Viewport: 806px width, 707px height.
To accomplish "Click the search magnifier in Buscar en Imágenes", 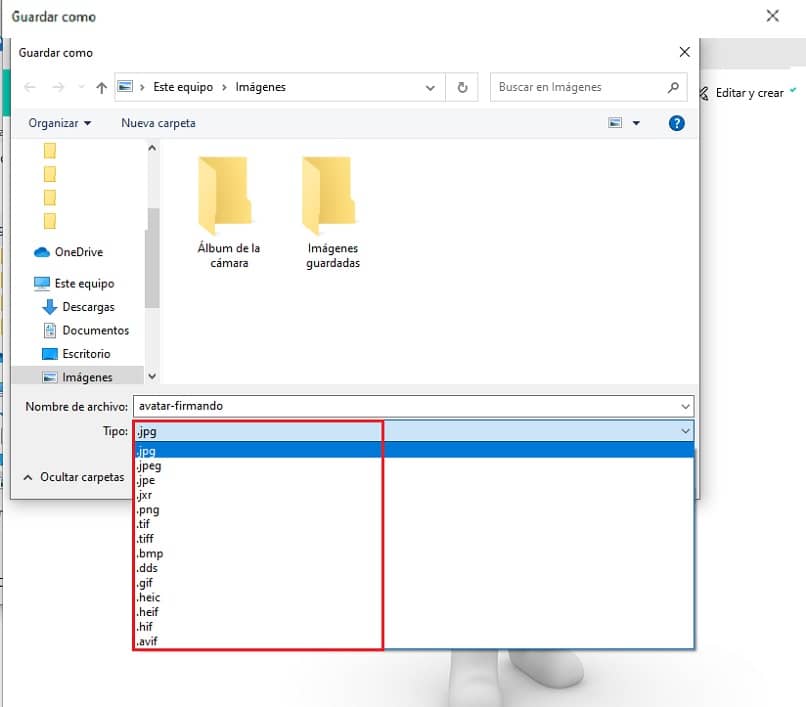I will coord(673,87).
